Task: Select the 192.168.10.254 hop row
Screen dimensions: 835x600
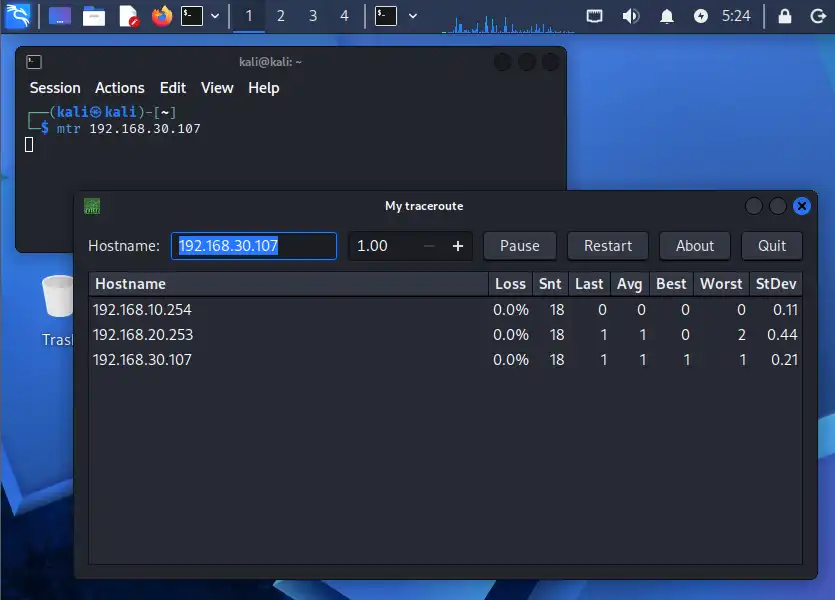Action: pos(445,310)
